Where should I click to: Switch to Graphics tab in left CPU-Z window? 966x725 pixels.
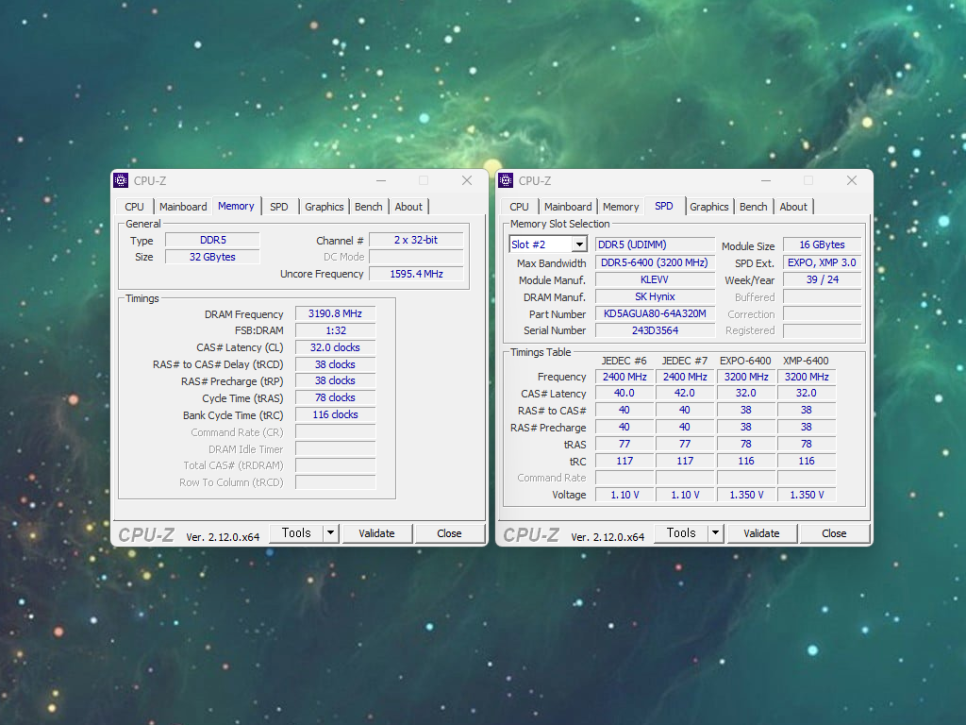(x=324, y=207)
